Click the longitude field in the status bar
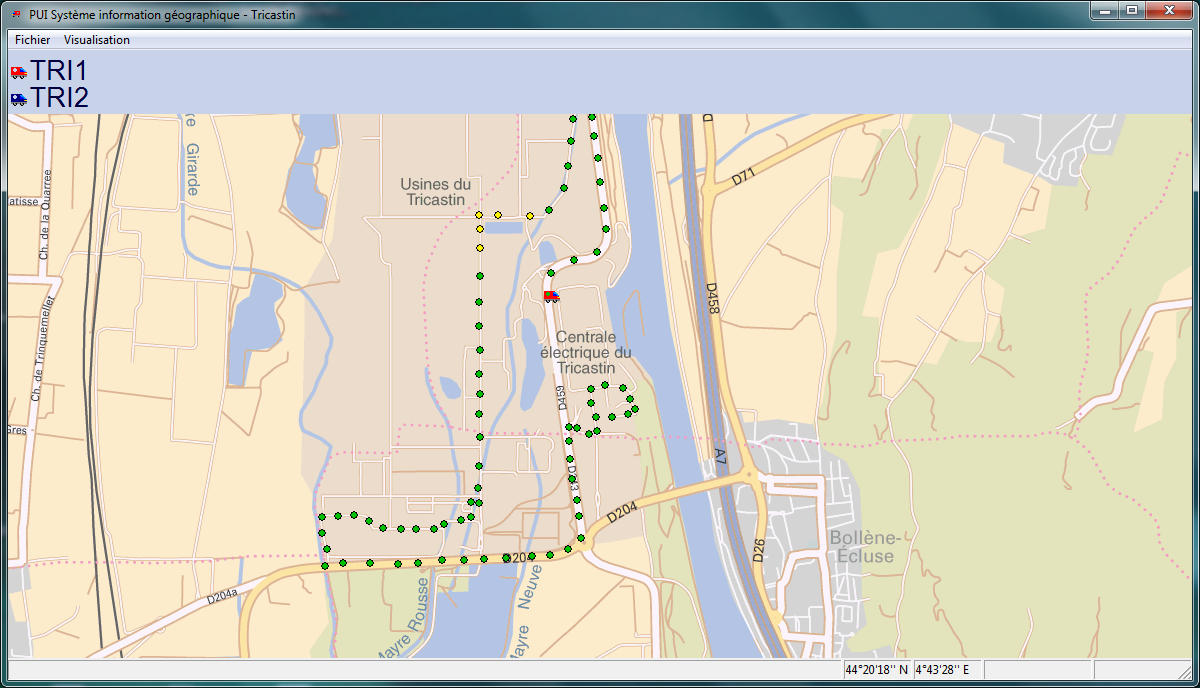 click(947, 669)
